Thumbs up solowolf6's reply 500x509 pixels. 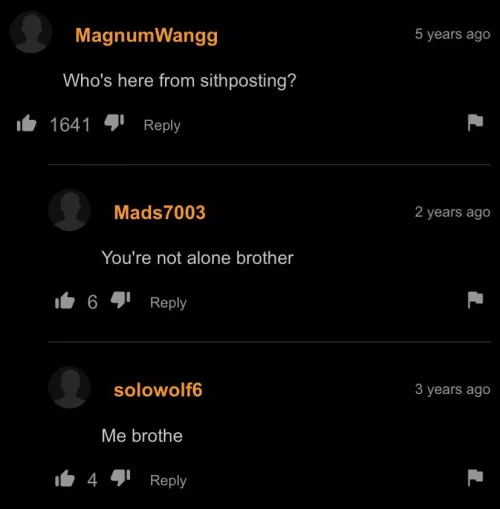tap(65, 478)
